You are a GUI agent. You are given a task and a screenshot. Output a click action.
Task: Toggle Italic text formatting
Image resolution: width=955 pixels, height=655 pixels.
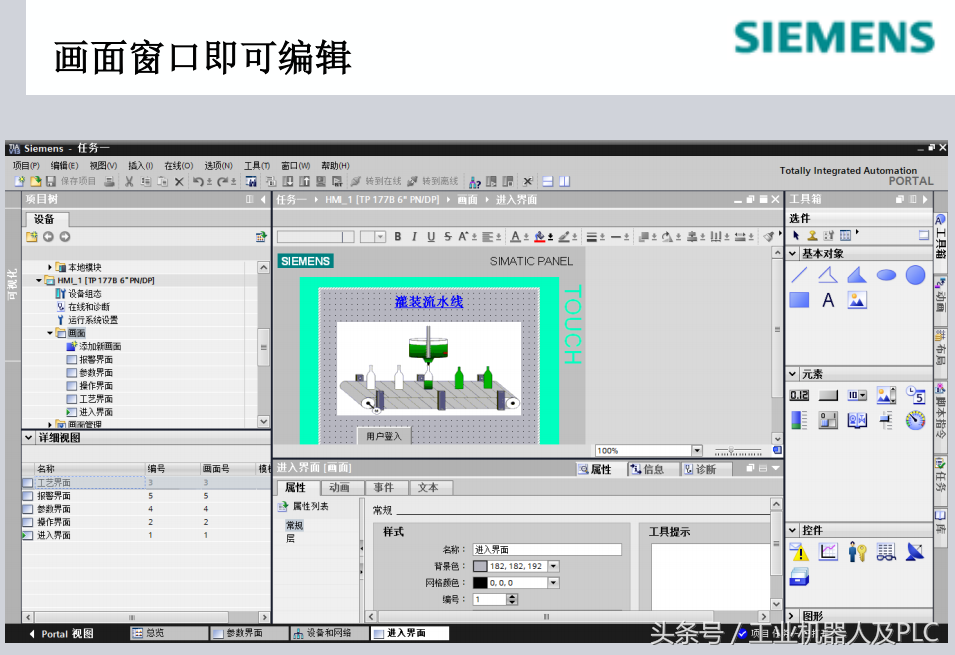click(414, 237)
